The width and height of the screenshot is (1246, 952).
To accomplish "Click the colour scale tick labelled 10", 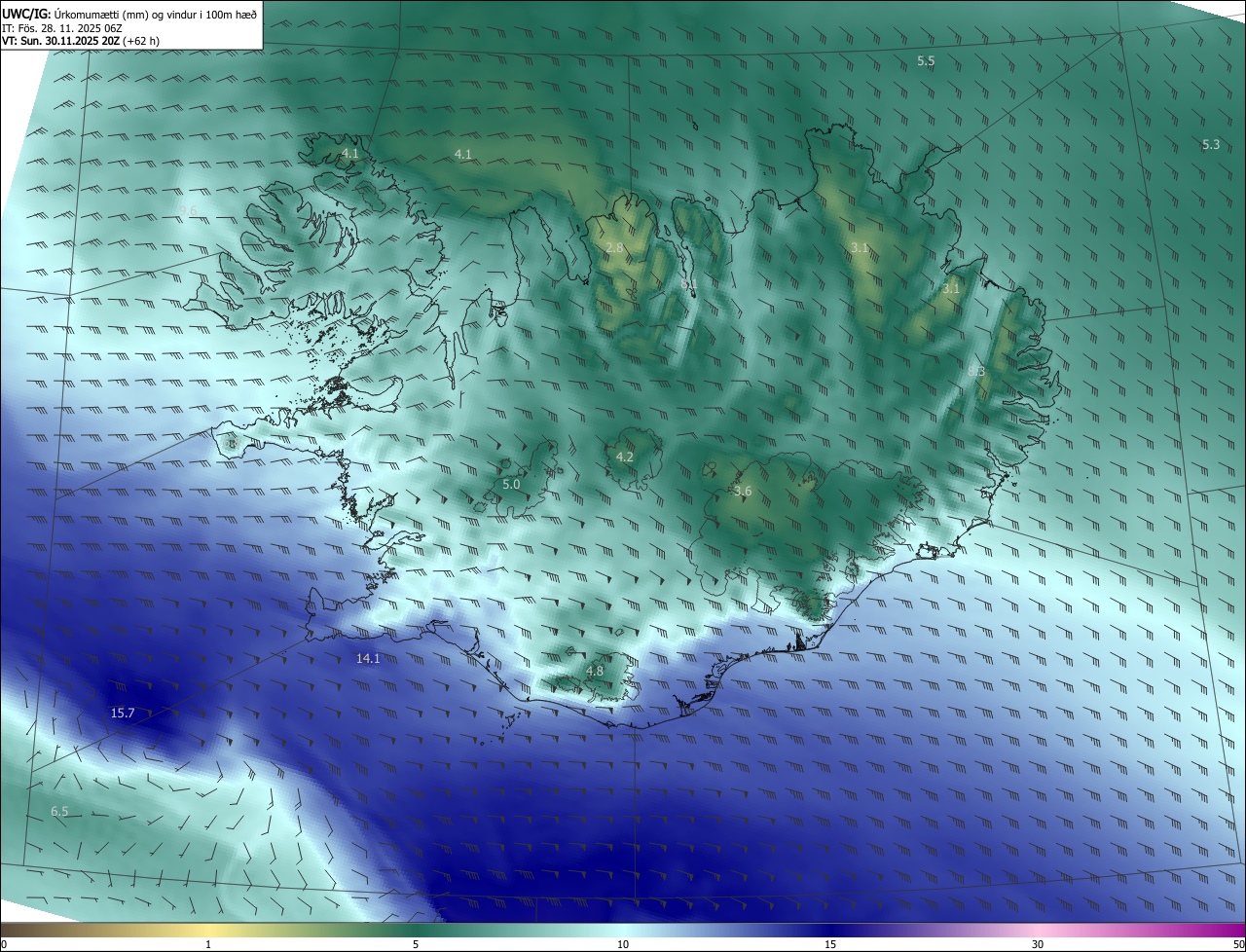I will (623, 944).
